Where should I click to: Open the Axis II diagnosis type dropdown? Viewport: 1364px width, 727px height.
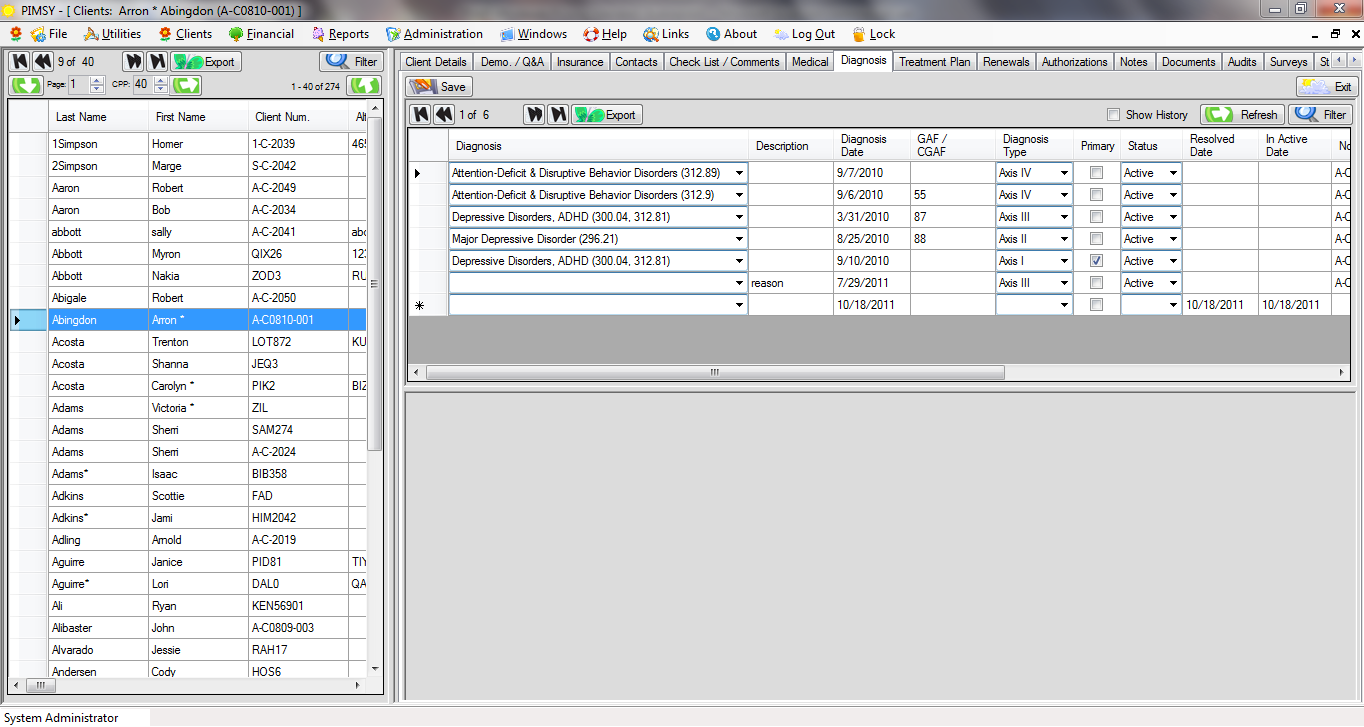click(1064, 239)
